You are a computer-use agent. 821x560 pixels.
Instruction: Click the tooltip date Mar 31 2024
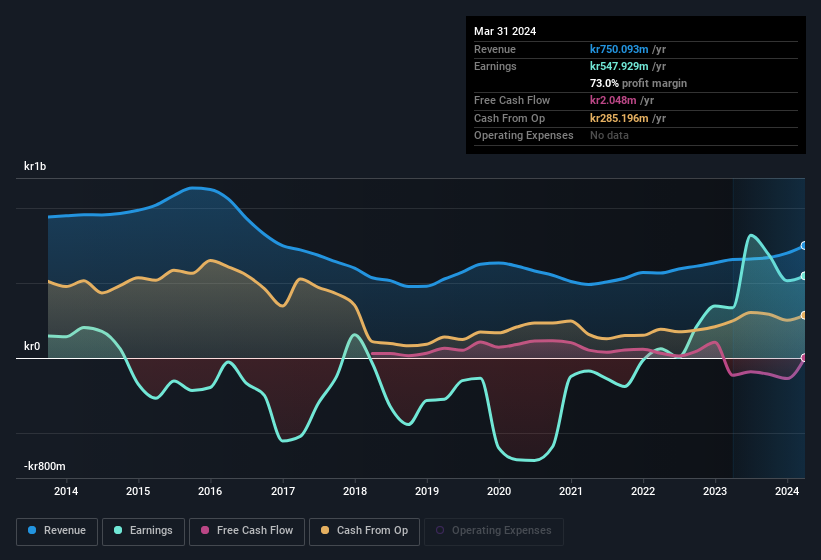pyautogui.click(x=505, y=31)
